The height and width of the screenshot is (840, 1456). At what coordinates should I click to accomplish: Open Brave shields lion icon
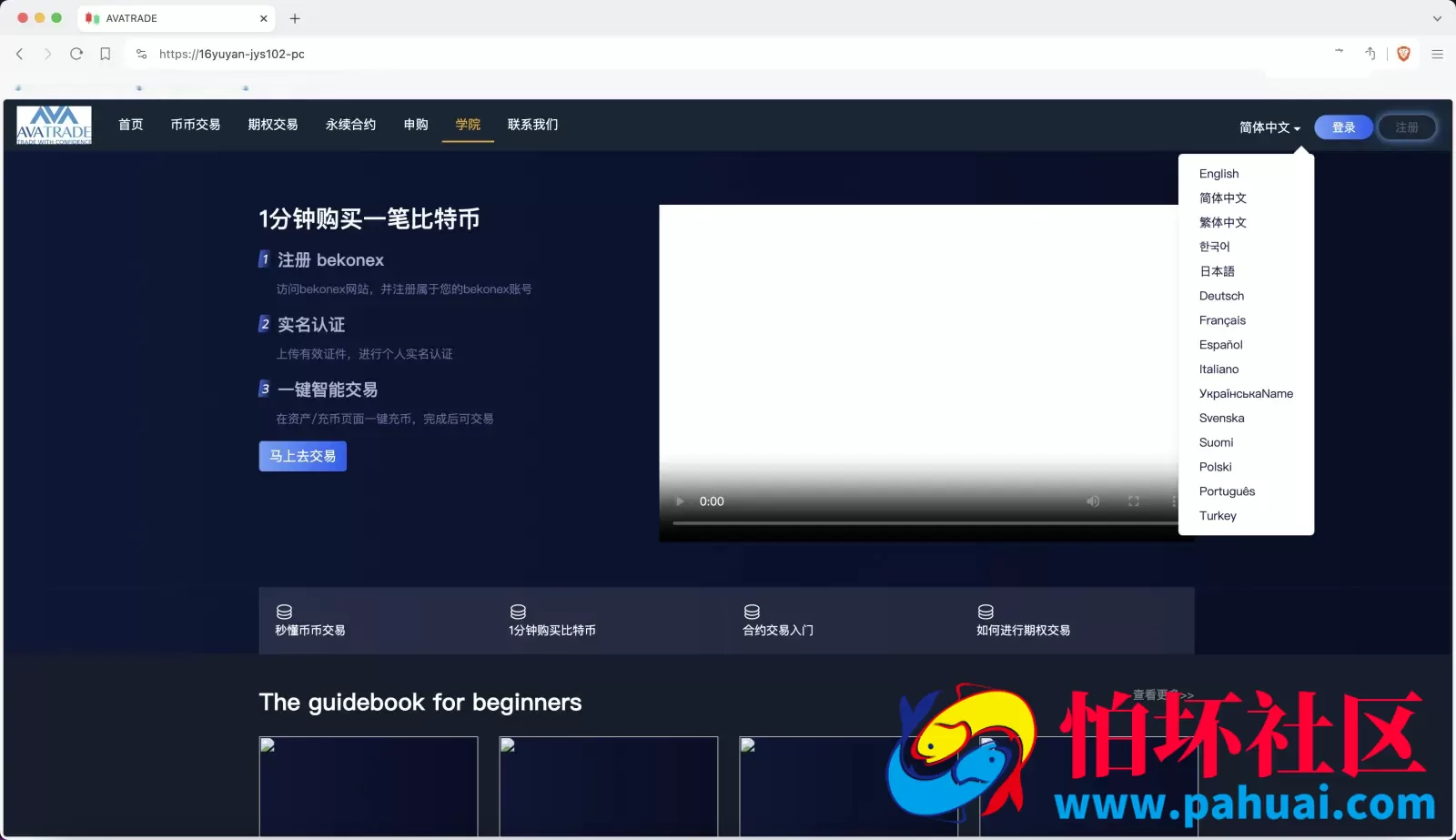pyautogui.click(x=1403, y=54)
